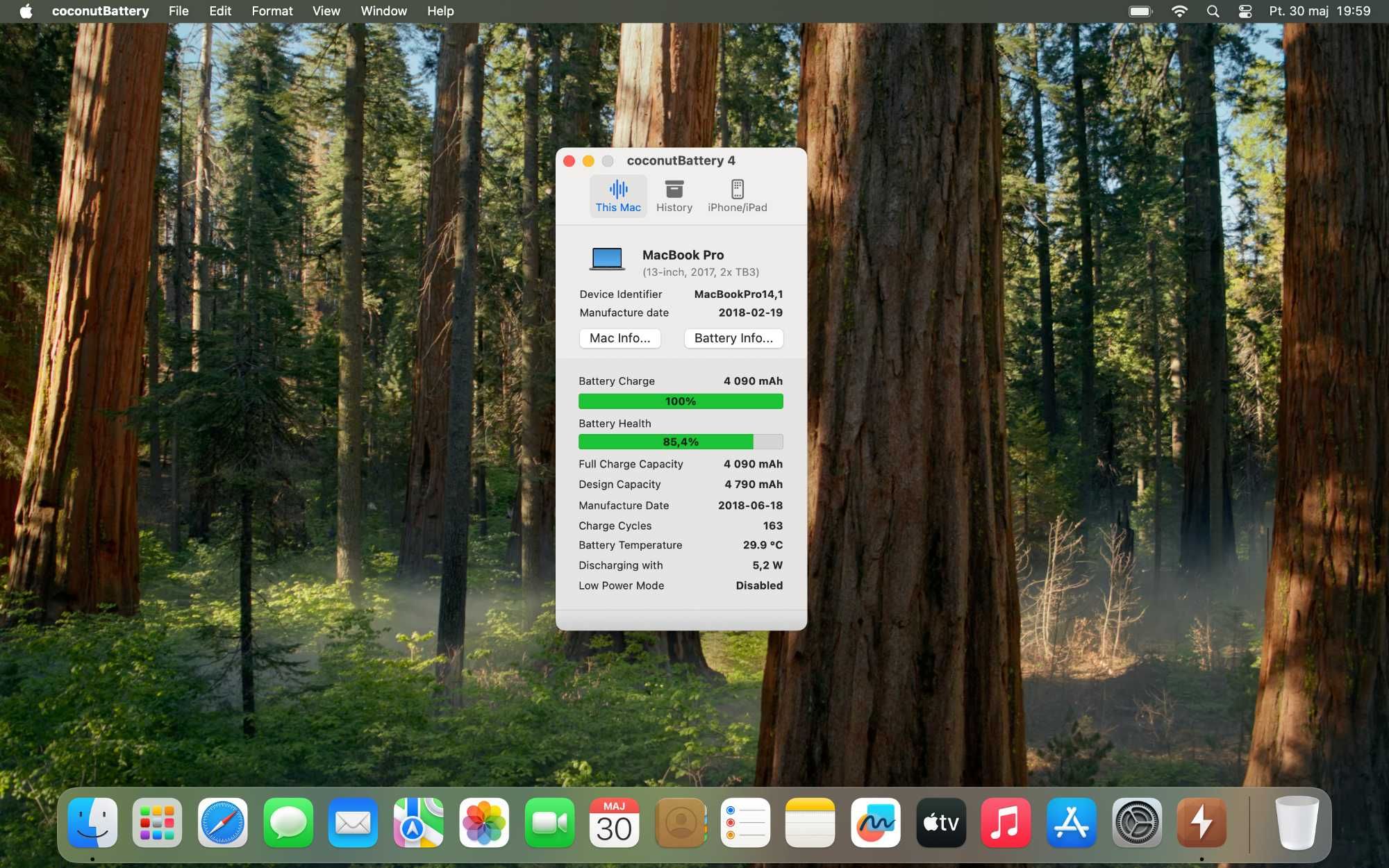Image resolution: width=1389 pixels, height=868 pixels.
Task: Click the Charge Cycles value 163
Action: (773, 526)
